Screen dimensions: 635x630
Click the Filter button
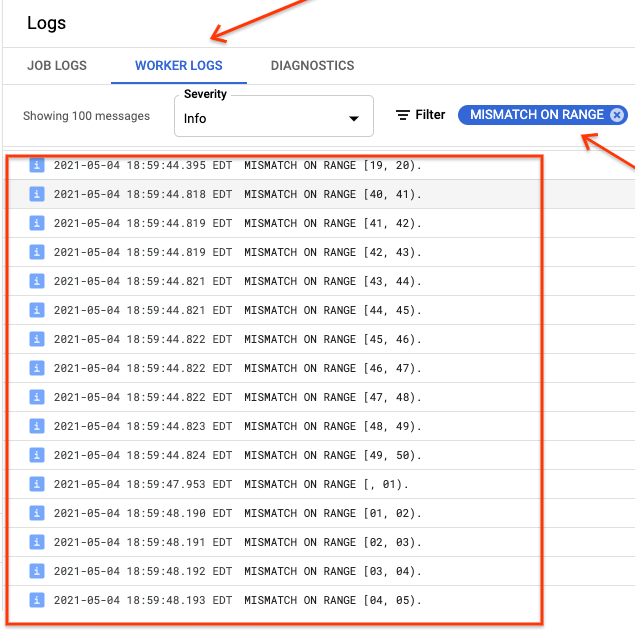[x=420, y=115]
